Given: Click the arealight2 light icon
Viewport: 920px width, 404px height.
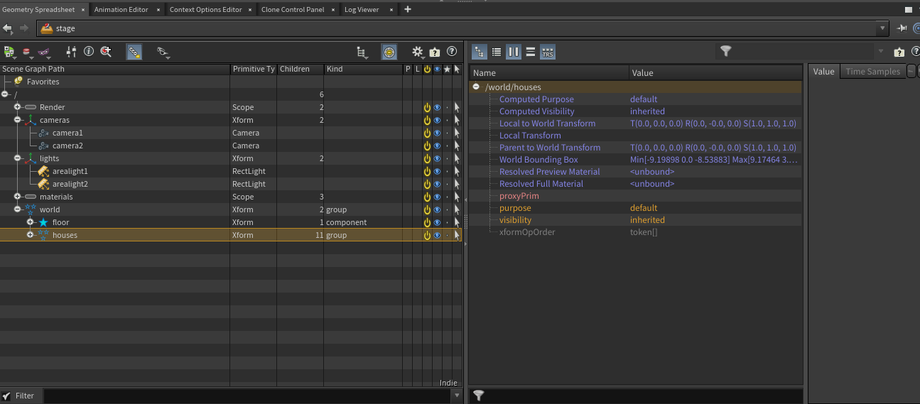Looking at the screenshot, I should (x=43, y=184).
